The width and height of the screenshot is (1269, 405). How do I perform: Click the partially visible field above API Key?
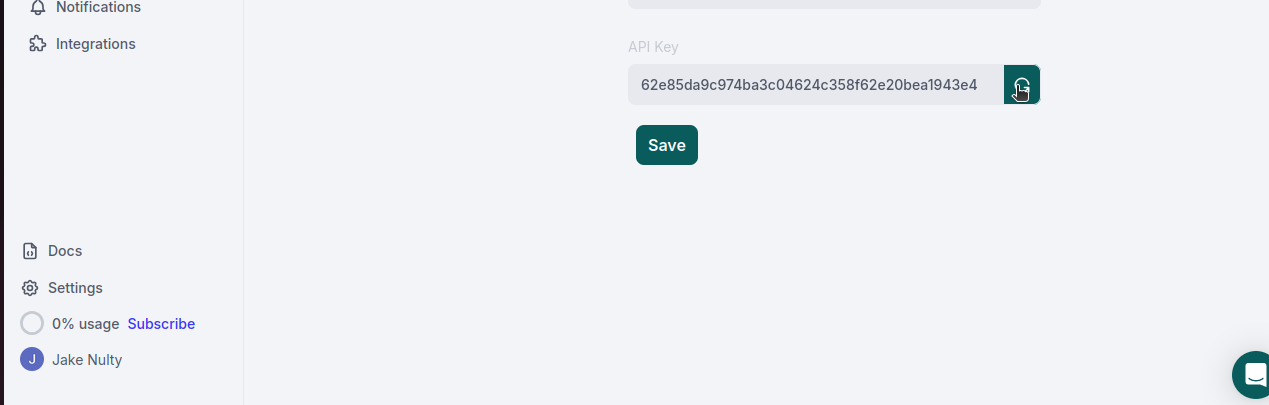coord(834,4)
